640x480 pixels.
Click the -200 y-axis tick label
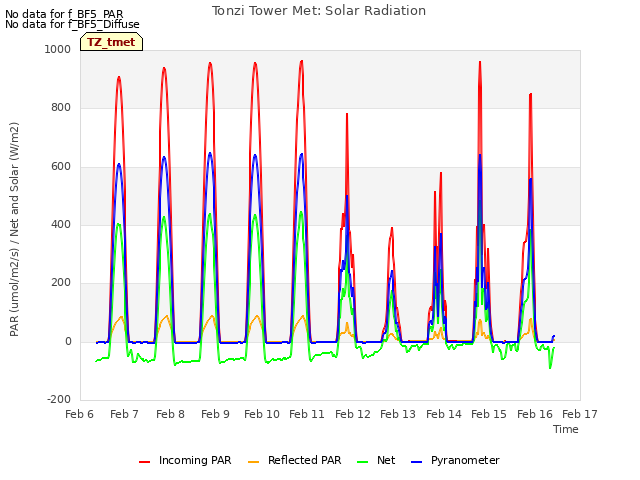[x=59, y=400]
